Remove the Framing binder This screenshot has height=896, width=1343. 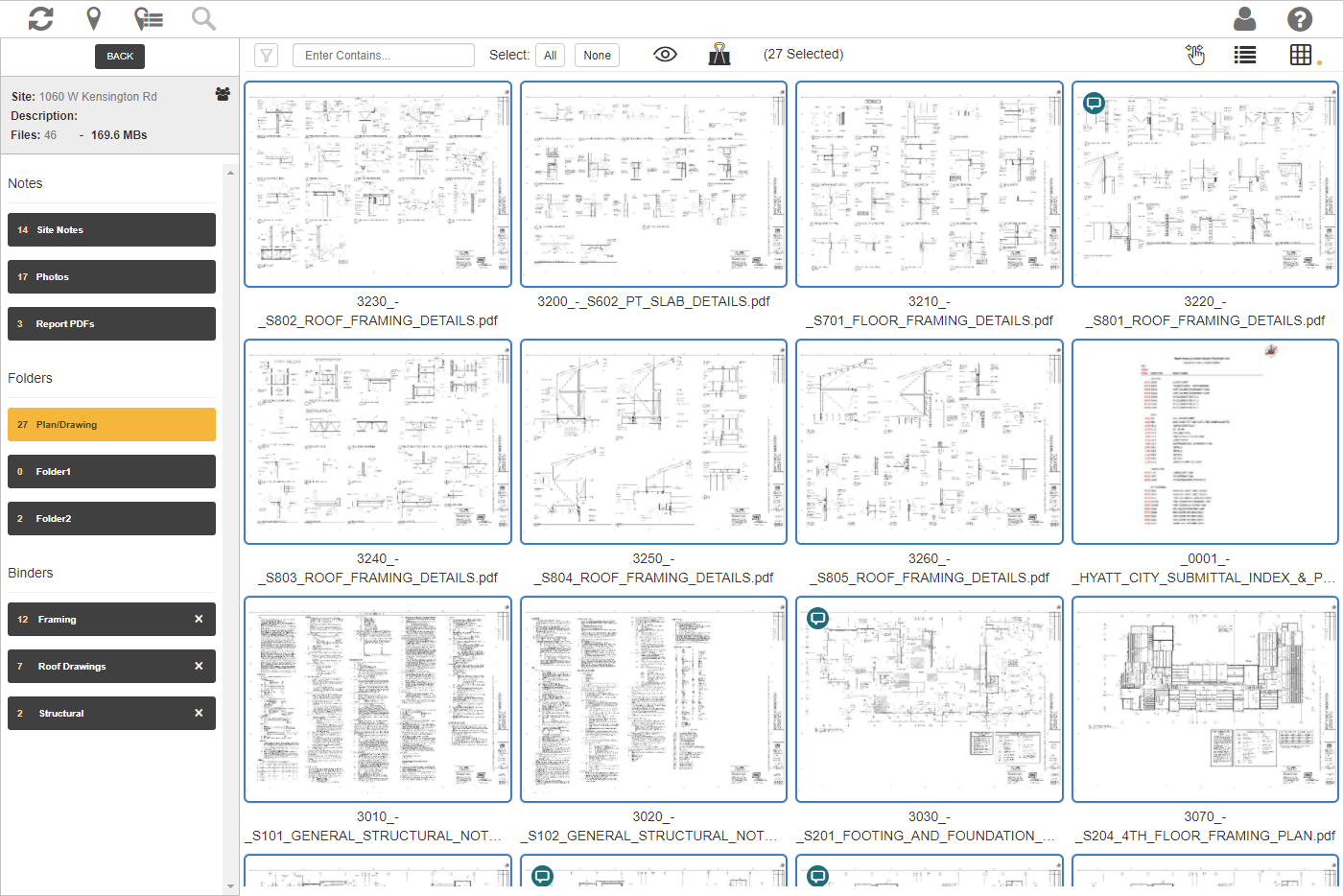click(199, 620)
